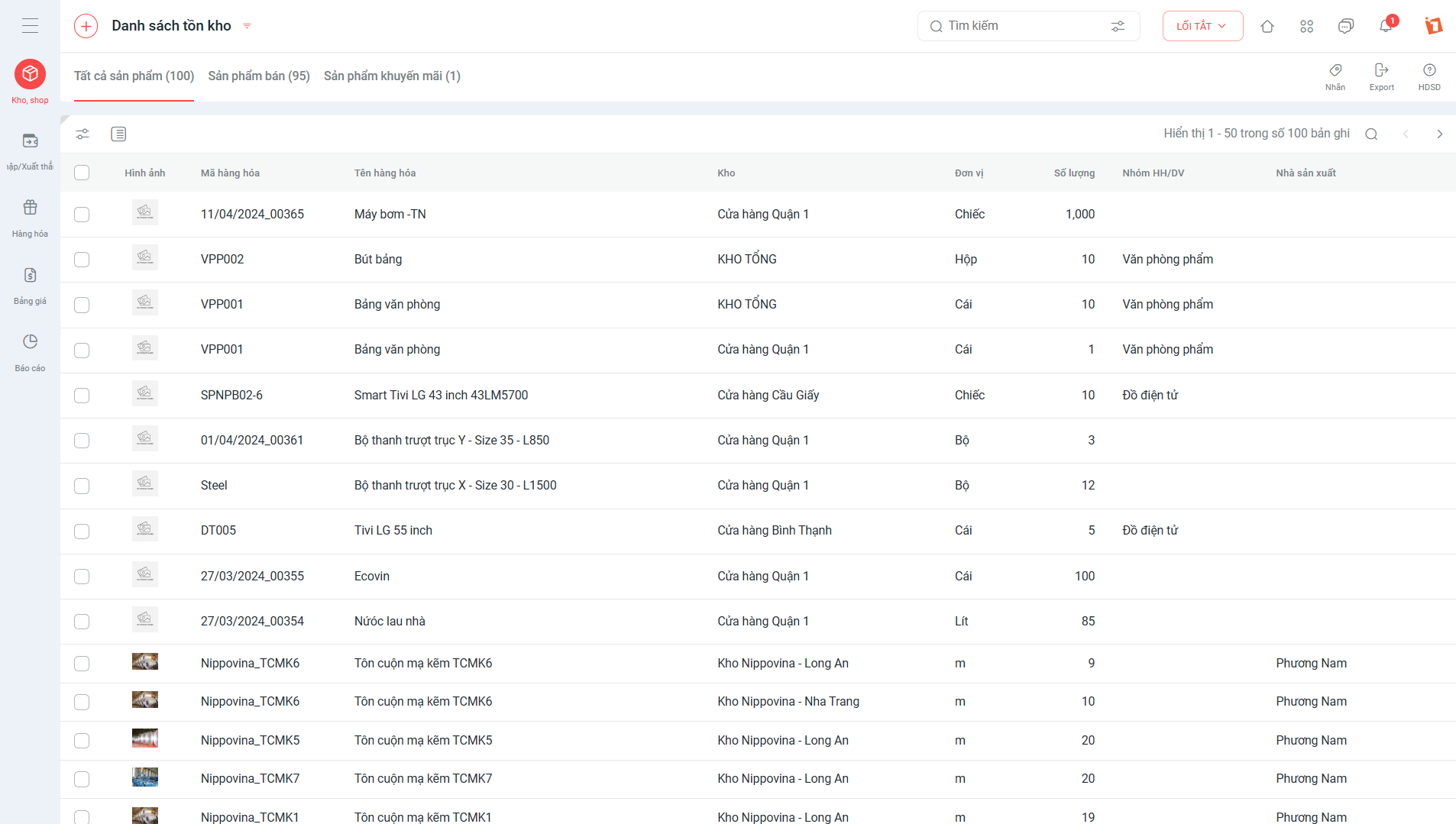Switch to Sản phẩm bán (95) tab
Screen dimensions: 1456x824
(259, 76)
